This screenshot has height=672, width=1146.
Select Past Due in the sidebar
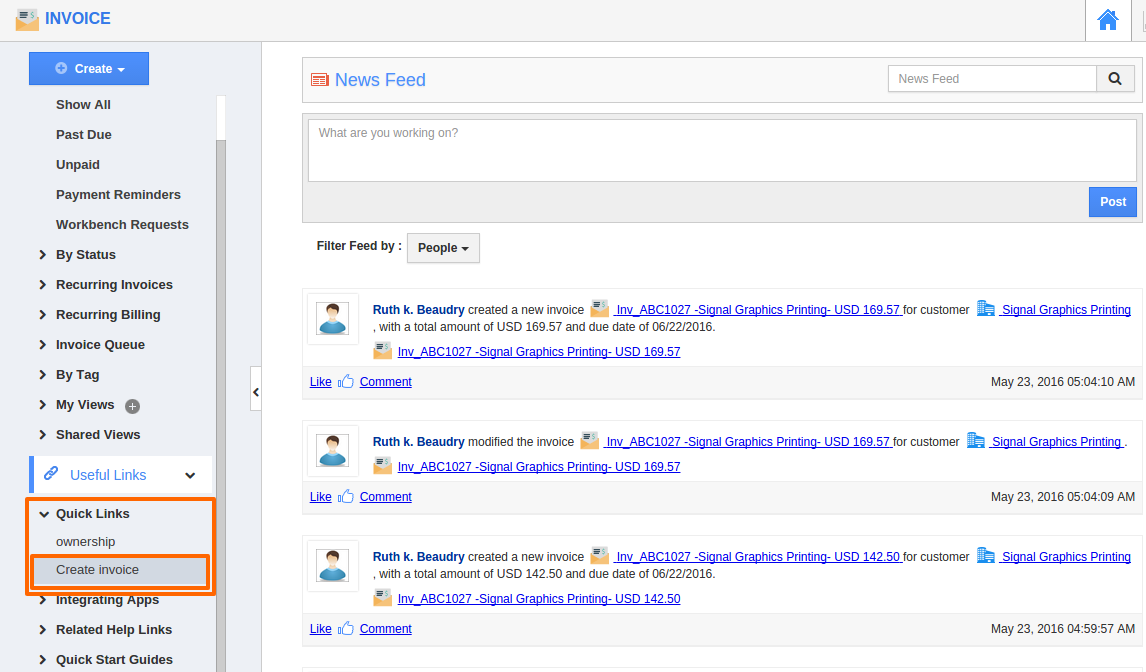[84, 135]
